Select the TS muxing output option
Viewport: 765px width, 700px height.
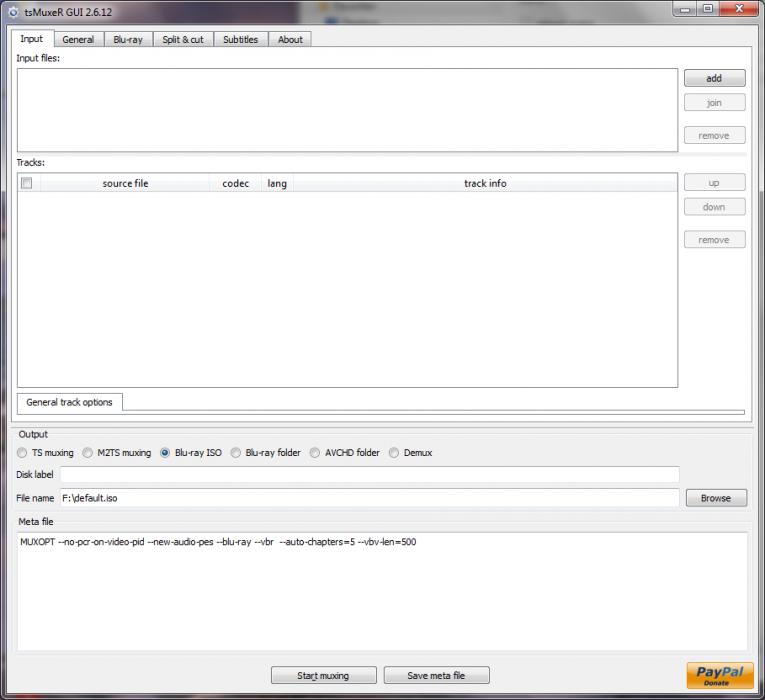pos(45,453)
